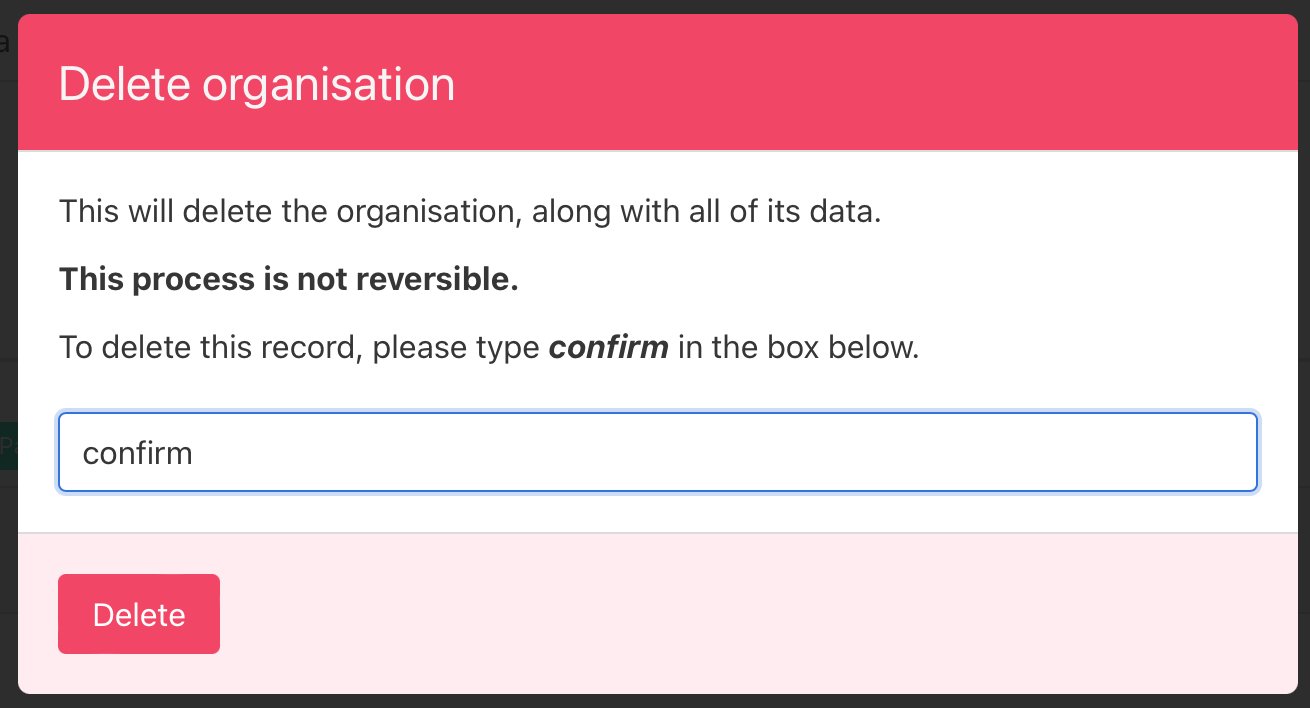1310x708 pixels.
Task: Click the partially hidden "a" text behind the dialog
Action: (5, 42)
